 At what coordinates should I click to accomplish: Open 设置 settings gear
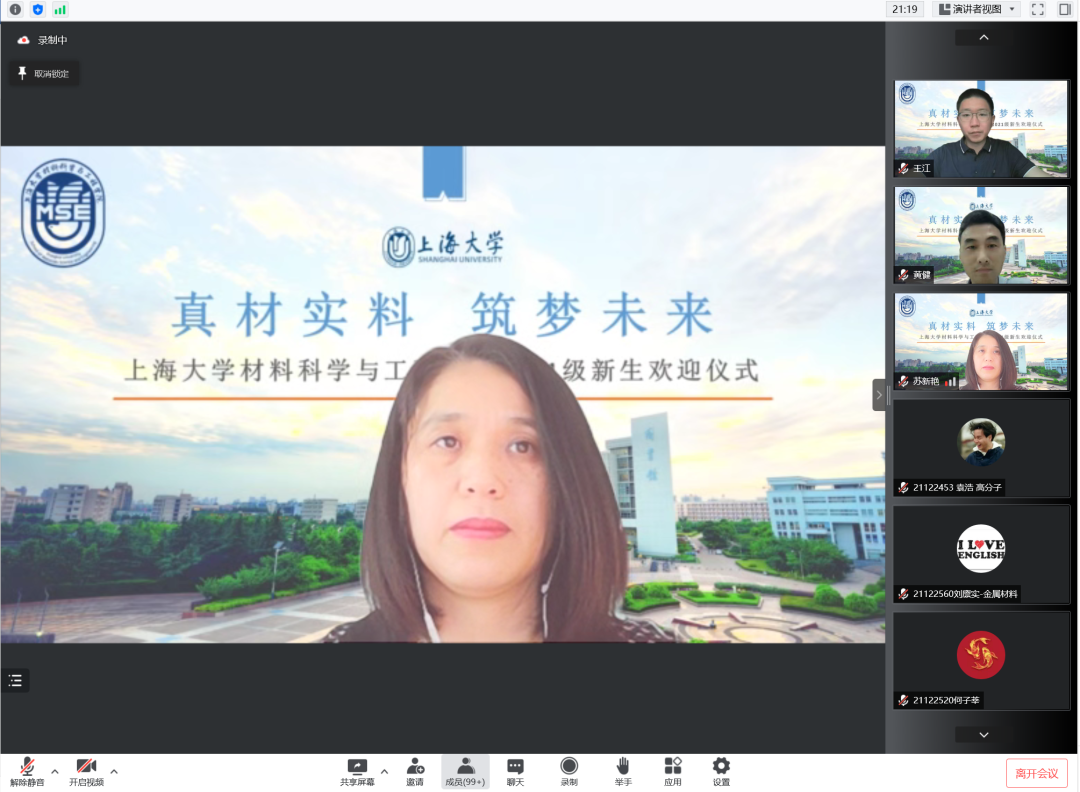721,771
